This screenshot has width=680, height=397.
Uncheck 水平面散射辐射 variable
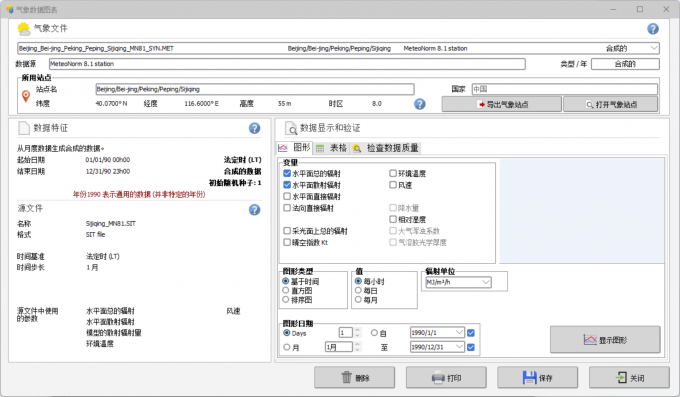(x=287, y=185)
